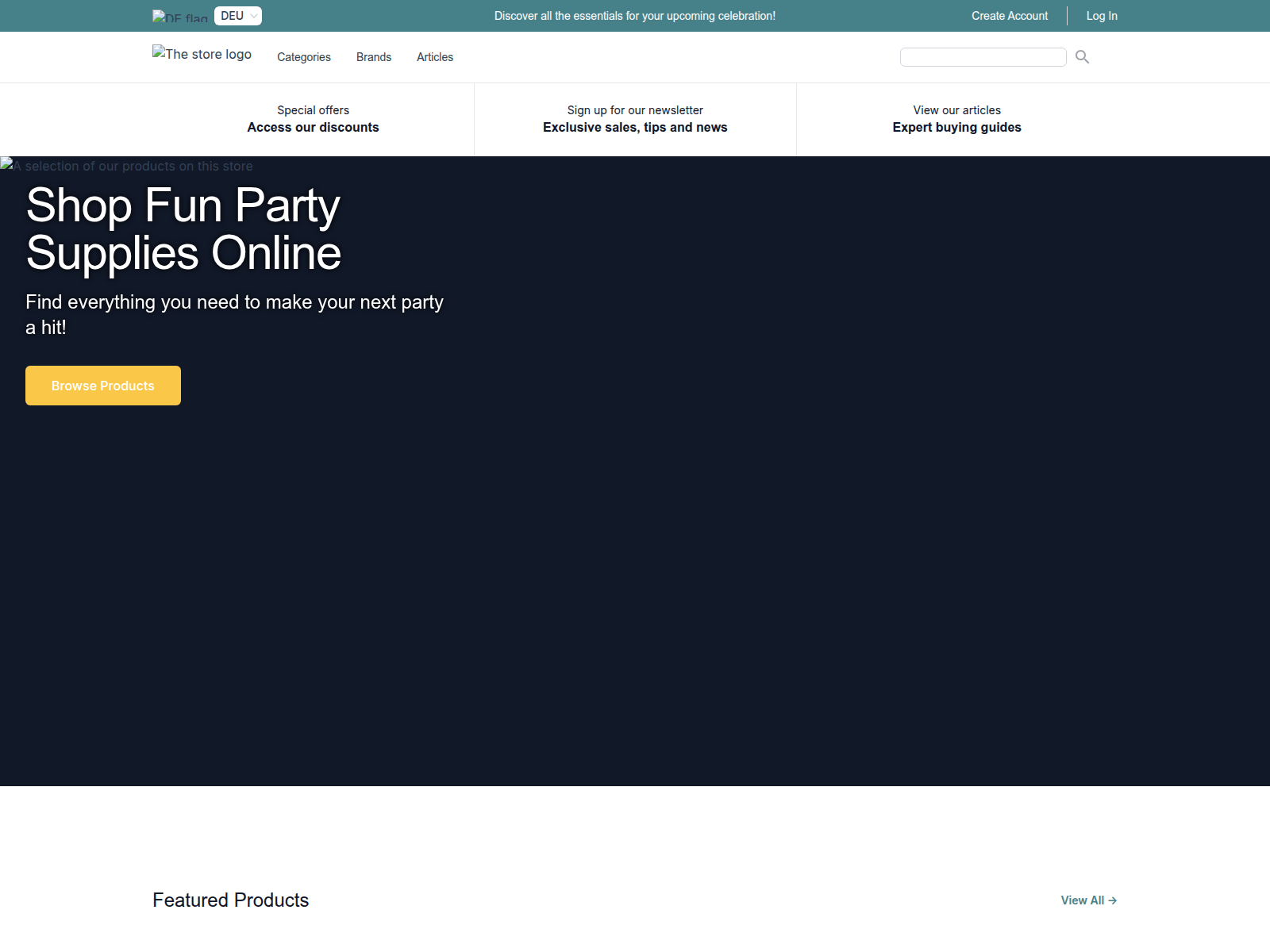Expand the language selector chevron

252,15
